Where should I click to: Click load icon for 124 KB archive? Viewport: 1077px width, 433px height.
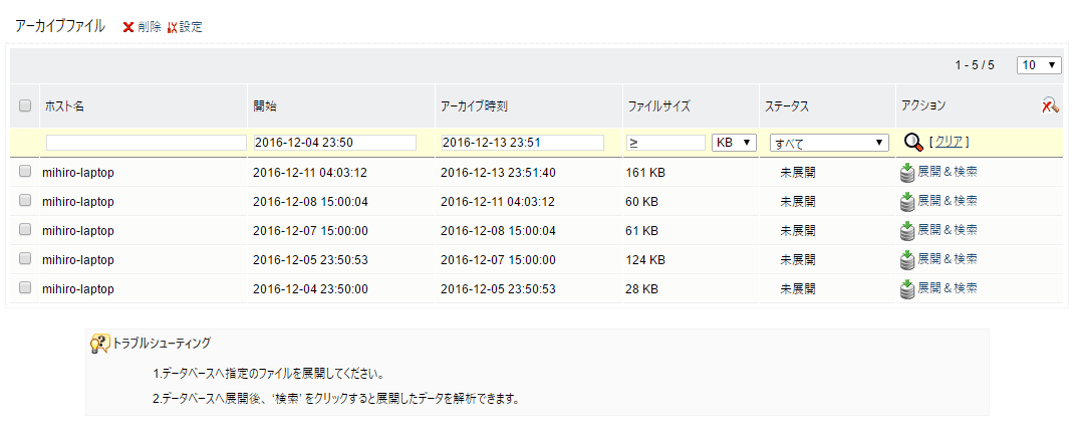pos(907,260)
